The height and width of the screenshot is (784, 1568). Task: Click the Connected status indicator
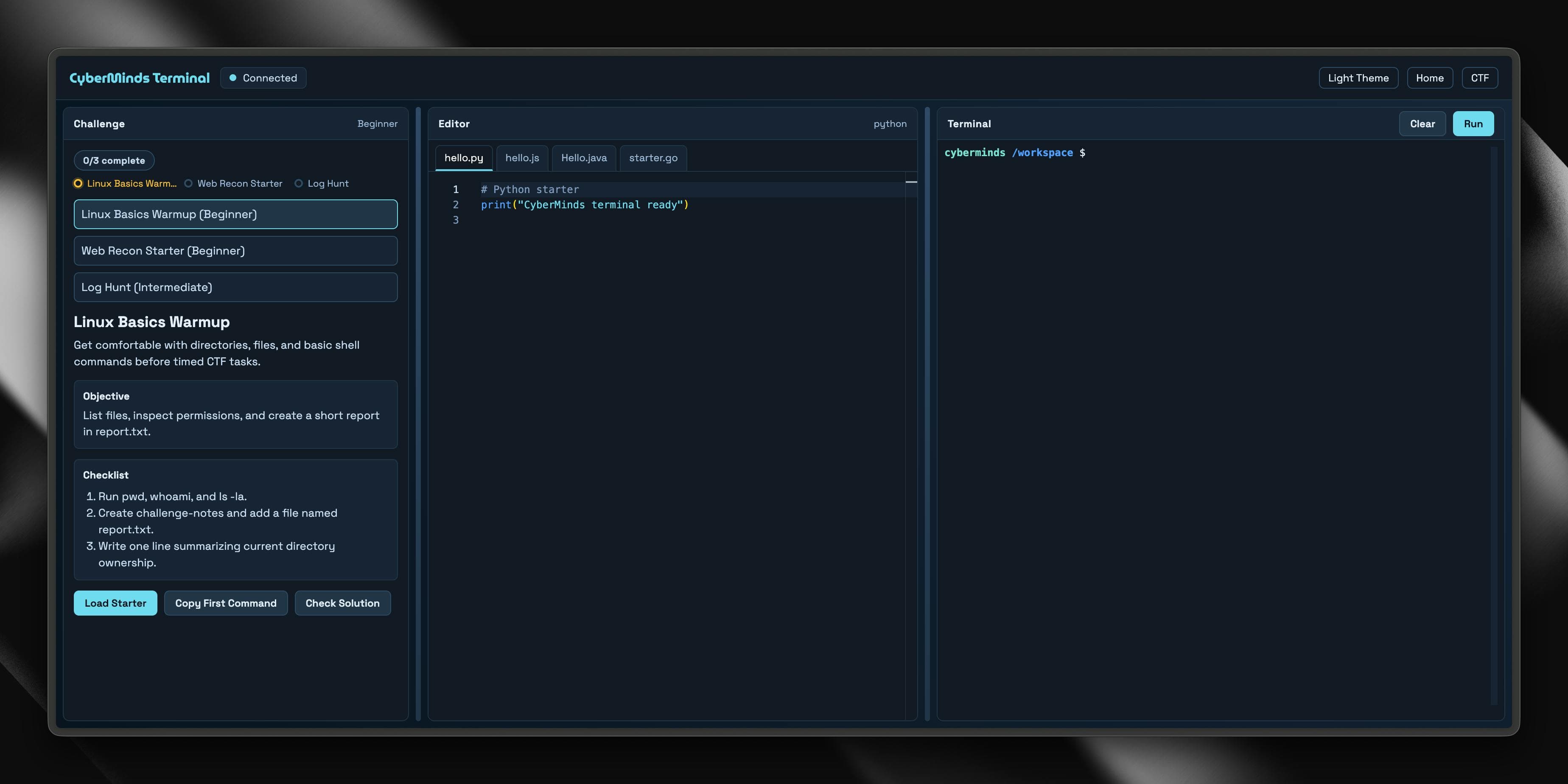pyautogui.click(x=262, y=77)
